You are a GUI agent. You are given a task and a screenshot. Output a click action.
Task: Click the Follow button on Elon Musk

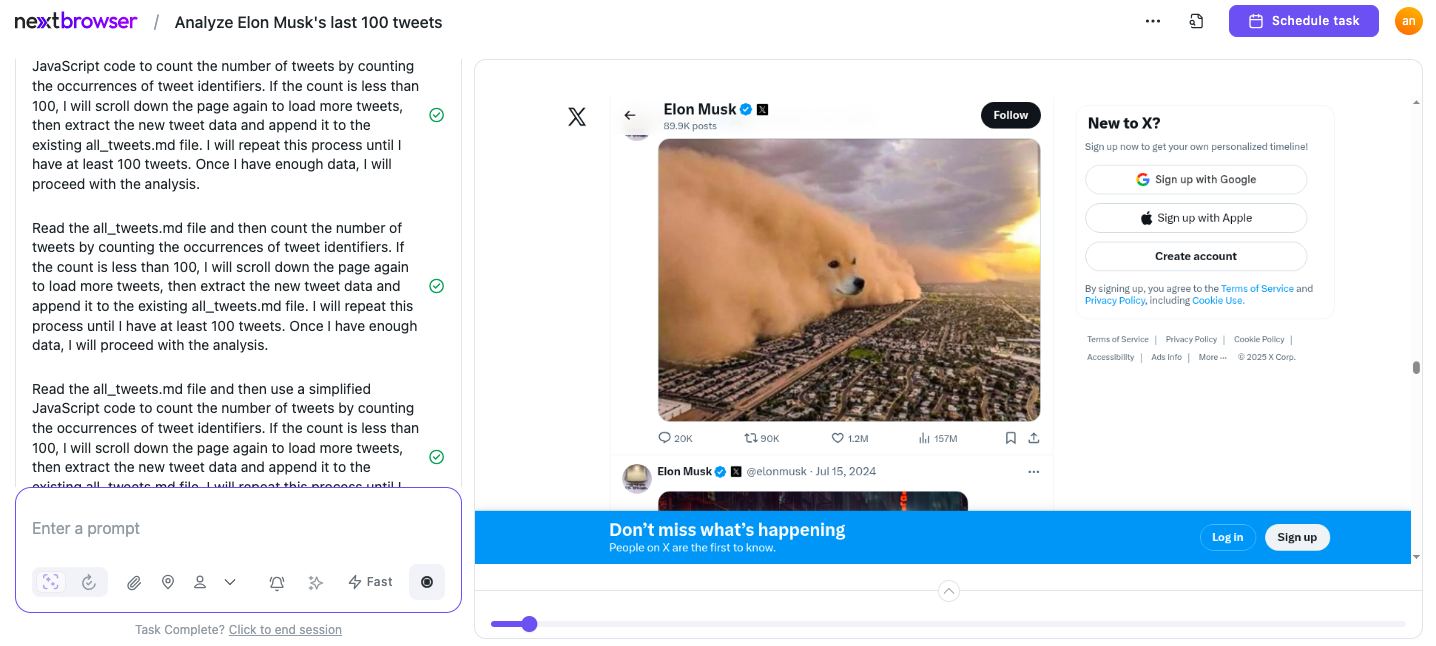pyautogui.click(x=1011, y=115)
